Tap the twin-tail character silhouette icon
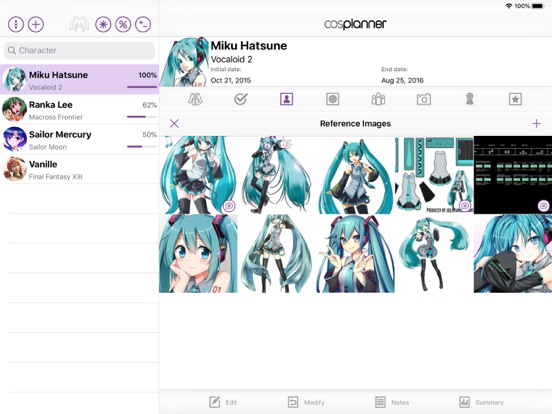The width and height of the screenshot is (552, 414). tap(79, 24)
